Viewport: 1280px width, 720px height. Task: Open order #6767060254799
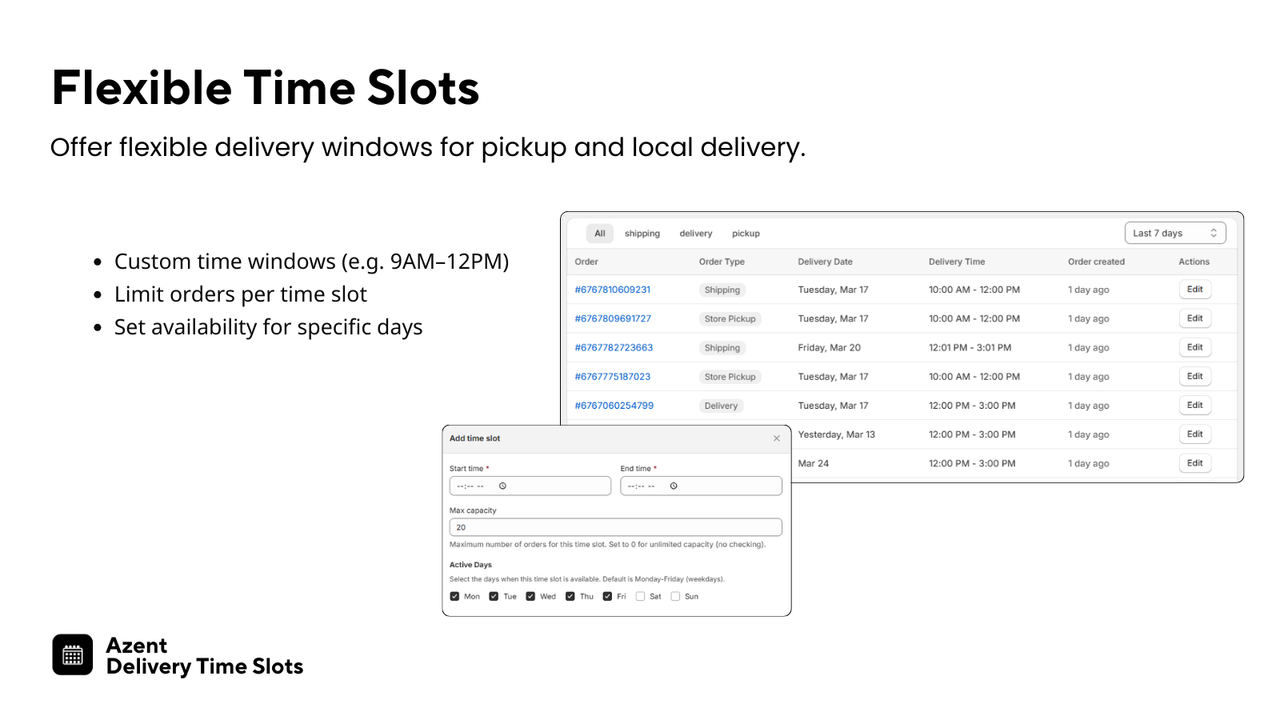click(x=614, y=405)
